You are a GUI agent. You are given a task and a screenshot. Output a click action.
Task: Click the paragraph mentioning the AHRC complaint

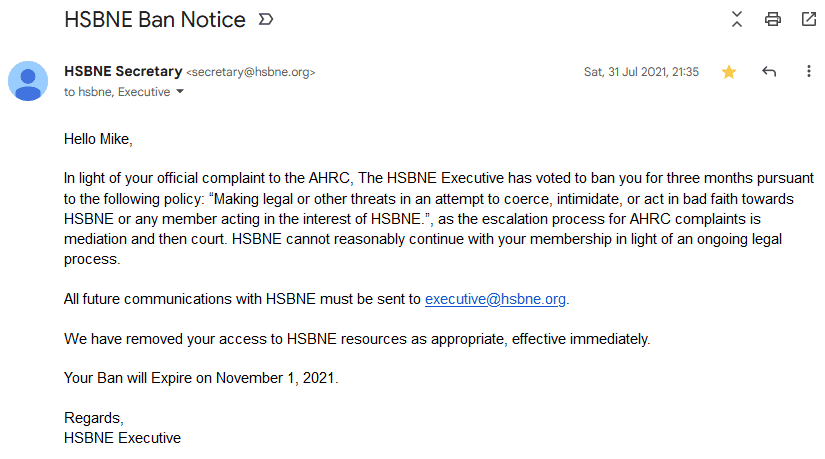(439, 218)
